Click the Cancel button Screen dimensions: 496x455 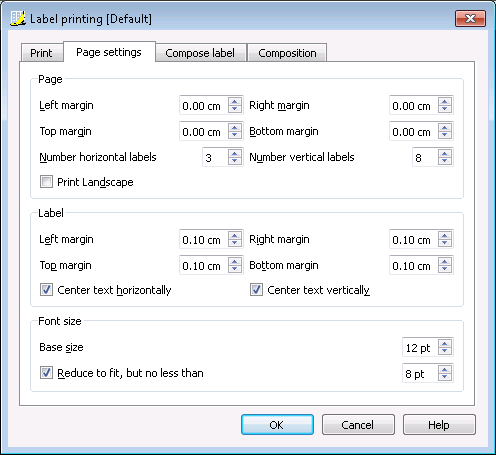(358, 425)
